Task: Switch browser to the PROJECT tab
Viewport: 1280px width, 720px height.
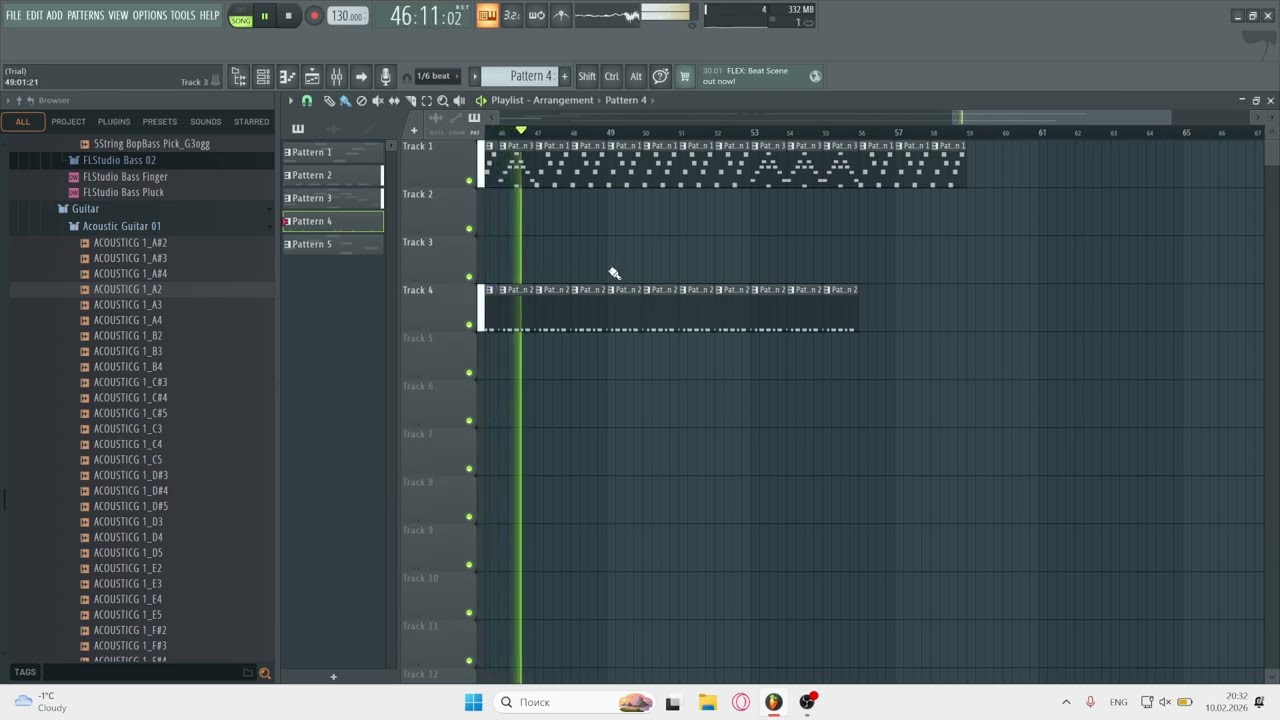Action: point(68,122)
